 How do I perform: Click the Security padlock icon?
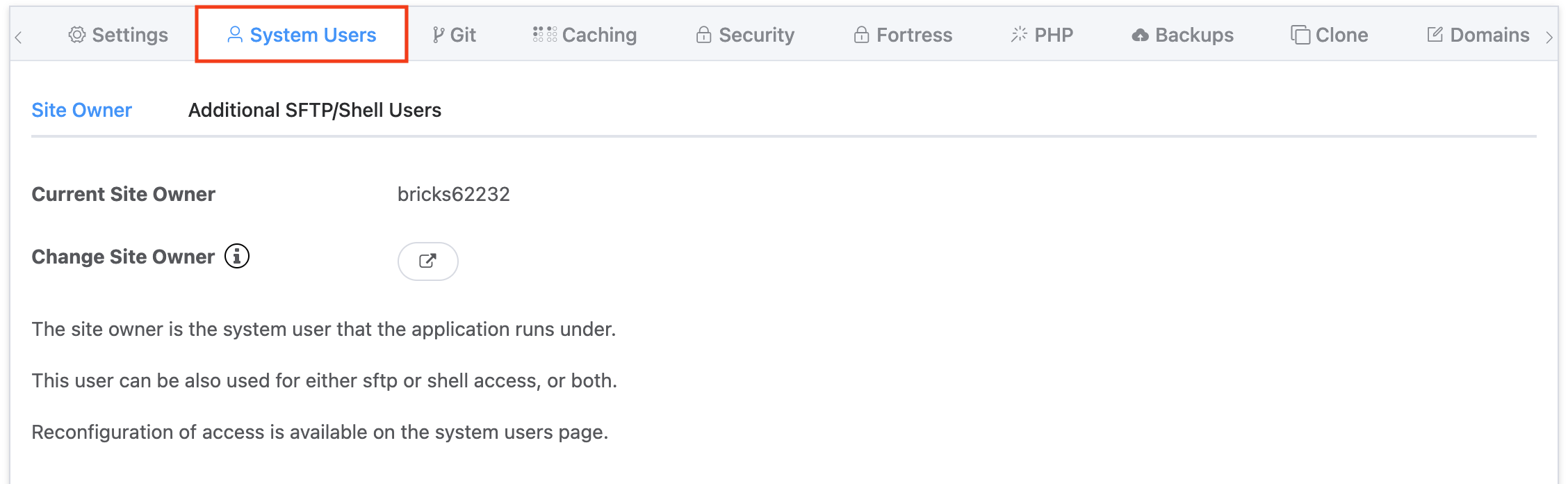[x=704, y=34]
